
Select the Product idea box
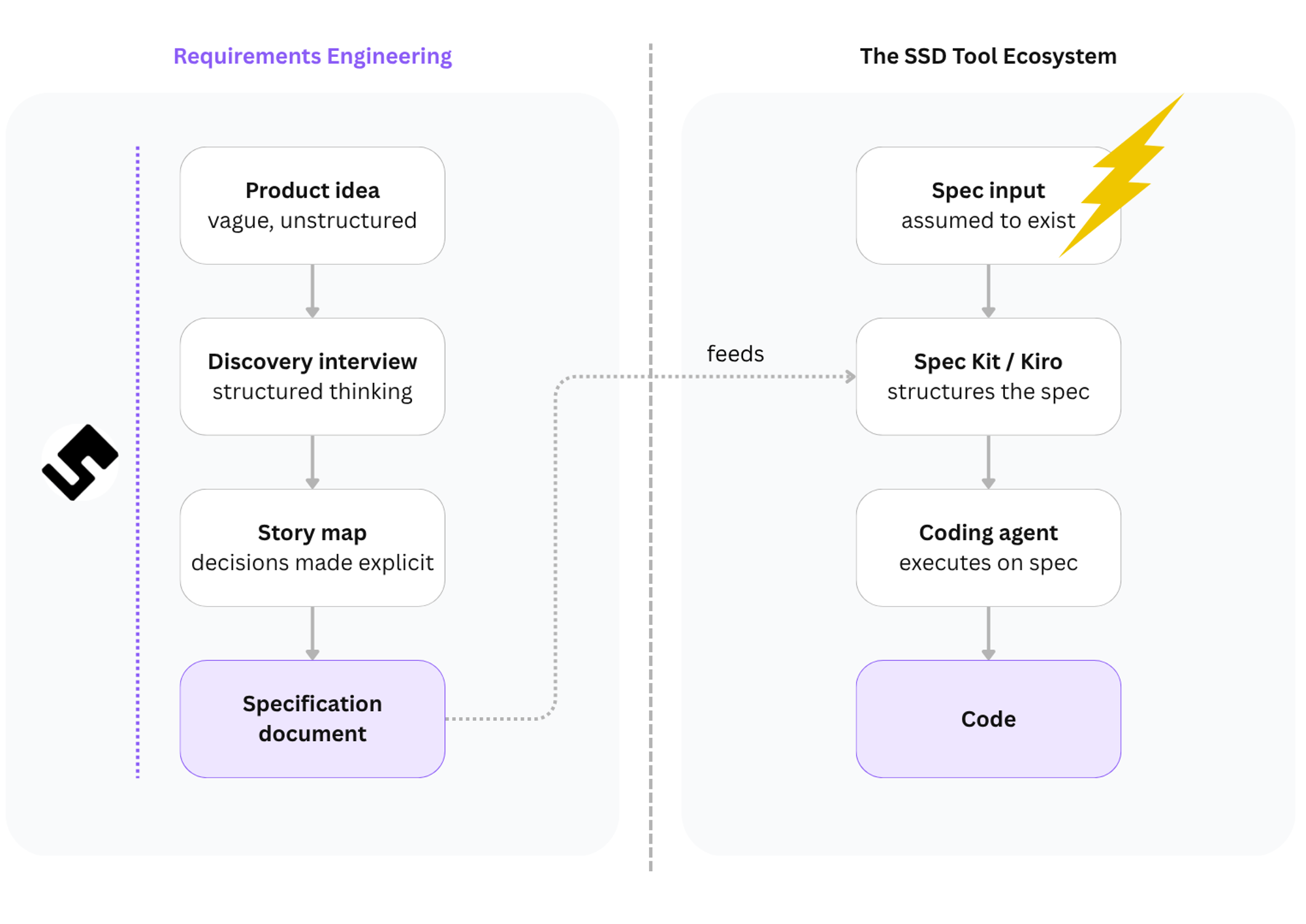click(x=312, y=205)
